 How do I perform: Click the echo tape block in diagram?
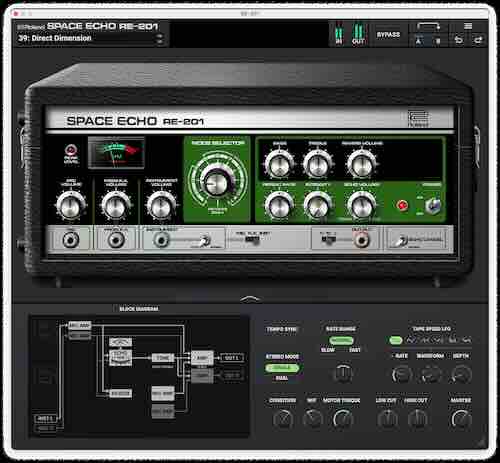[x=121, y=357]
